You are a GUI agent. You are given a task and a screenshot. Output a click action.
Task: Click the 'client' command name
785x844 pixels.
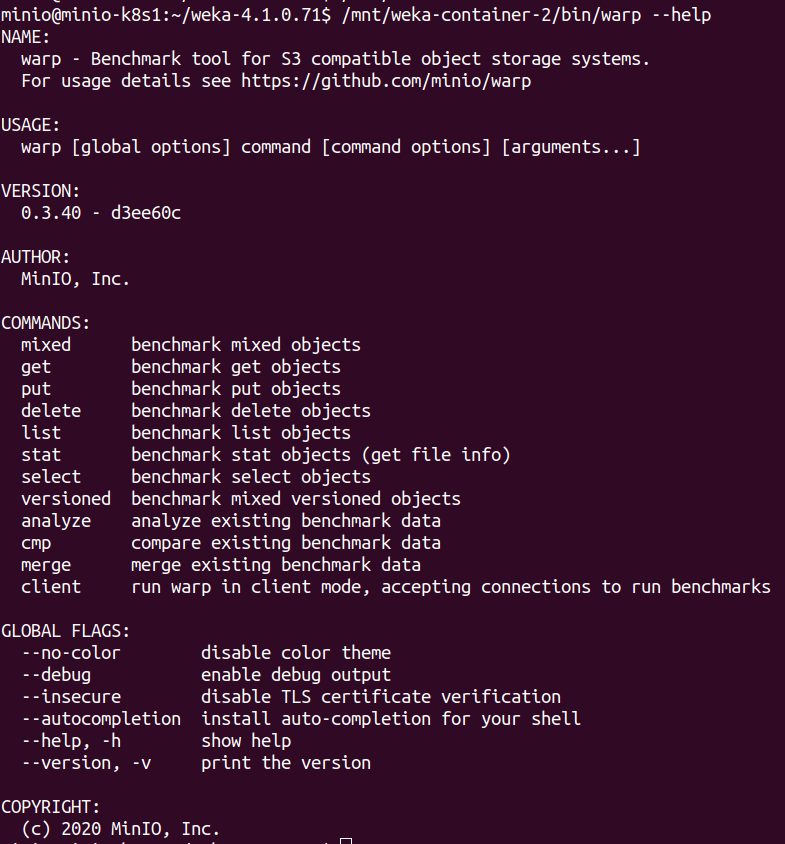(51, 587)
